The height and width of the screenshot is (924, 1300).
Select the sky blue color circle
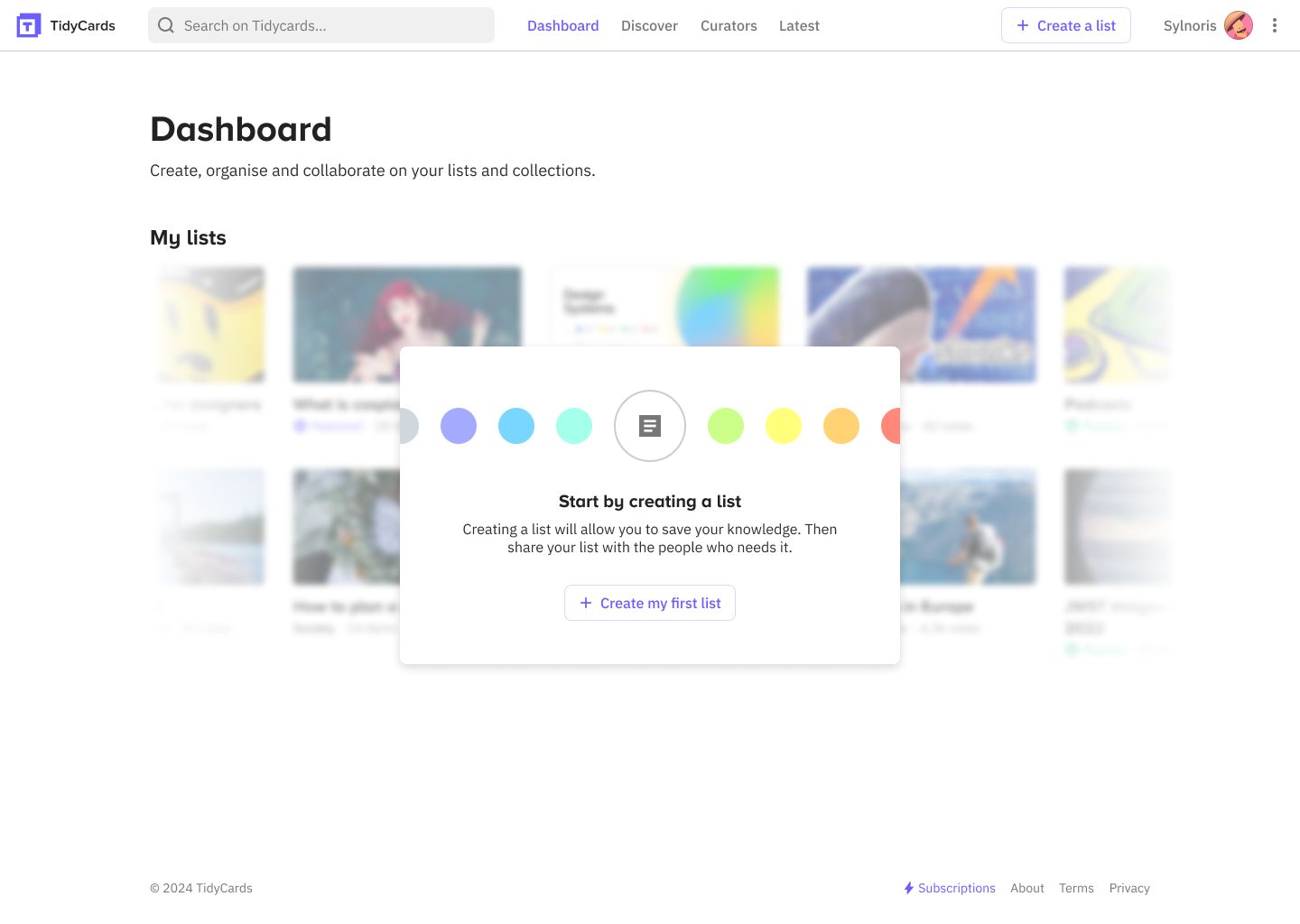[x=516, y=426]
